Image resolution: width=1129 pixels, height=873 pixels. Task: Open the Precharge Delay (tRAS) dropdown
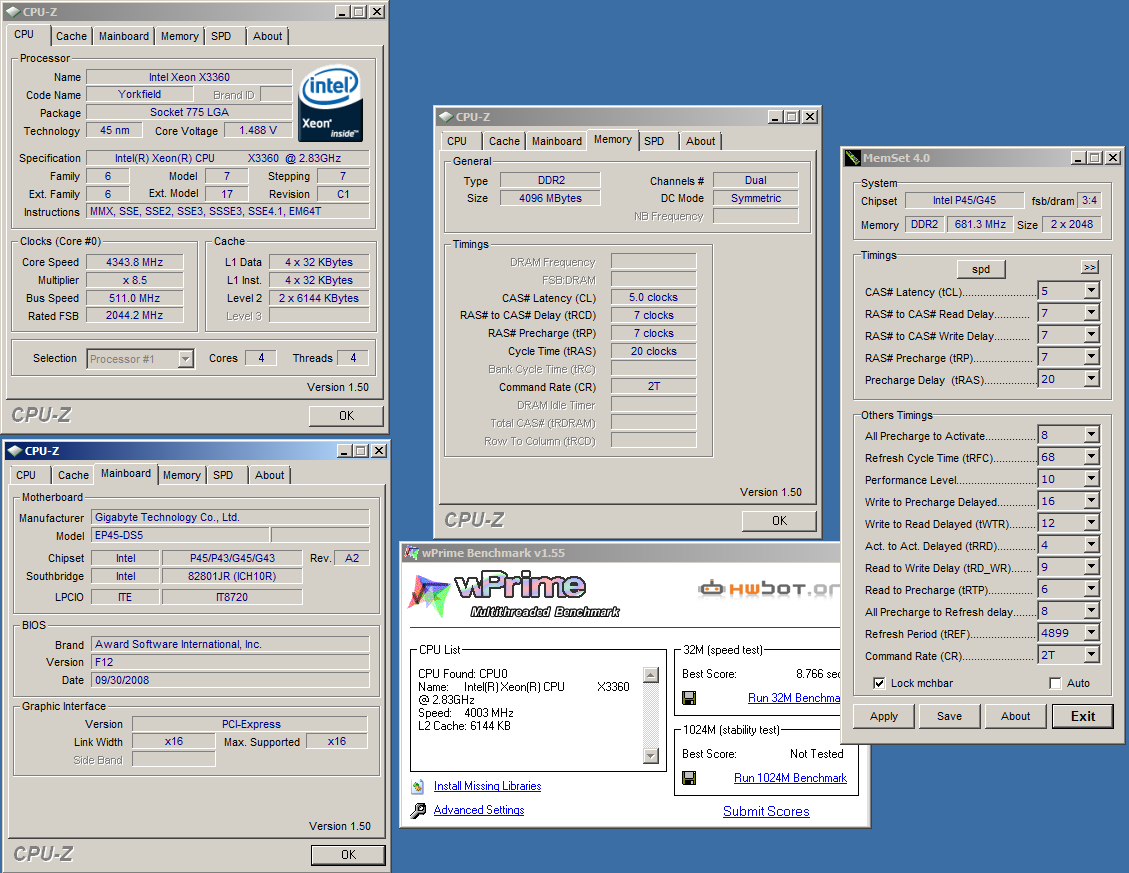[1092, 378]
